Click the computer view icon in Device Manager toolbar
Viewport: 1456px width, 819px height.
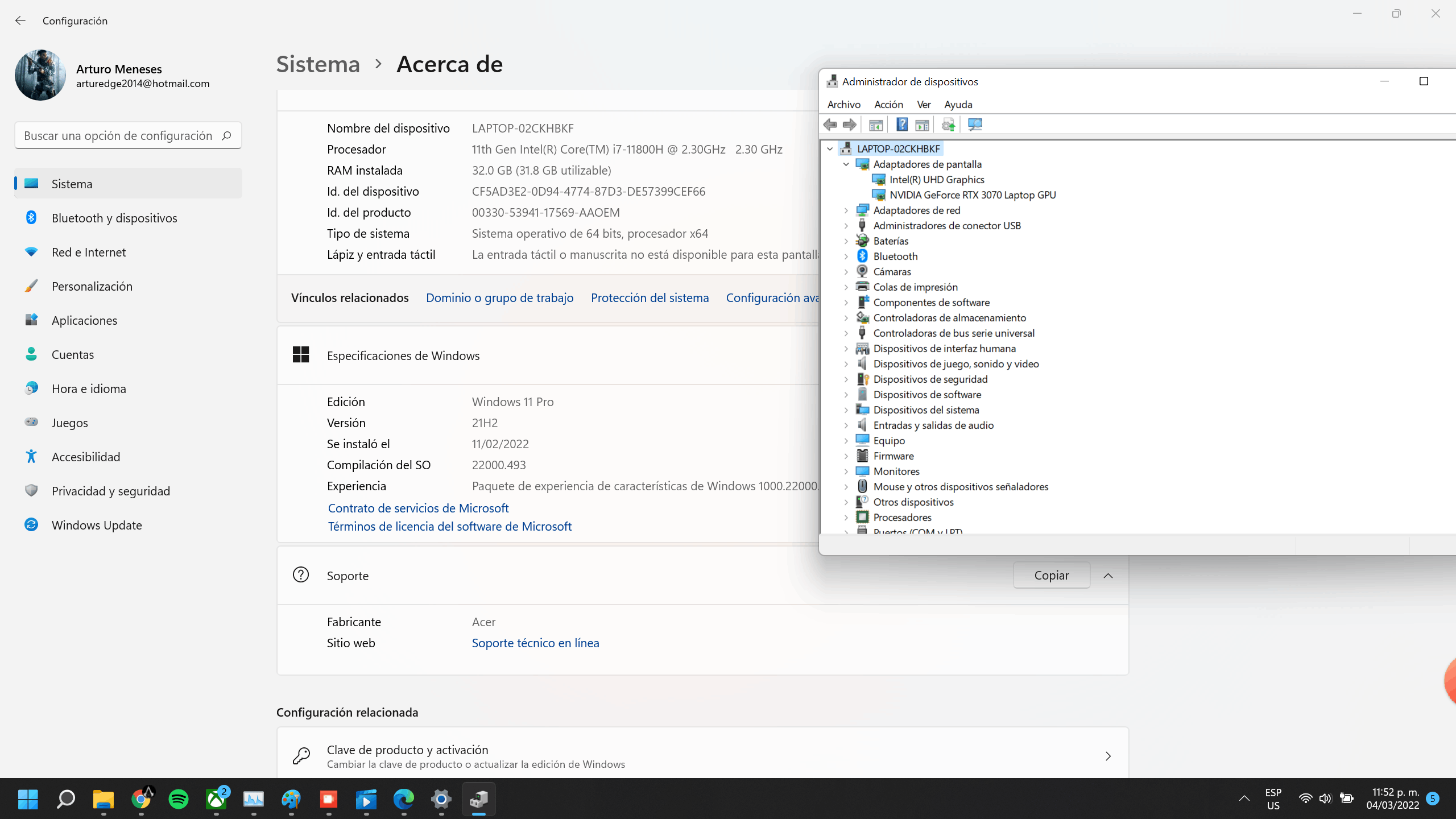coord(975,124)
